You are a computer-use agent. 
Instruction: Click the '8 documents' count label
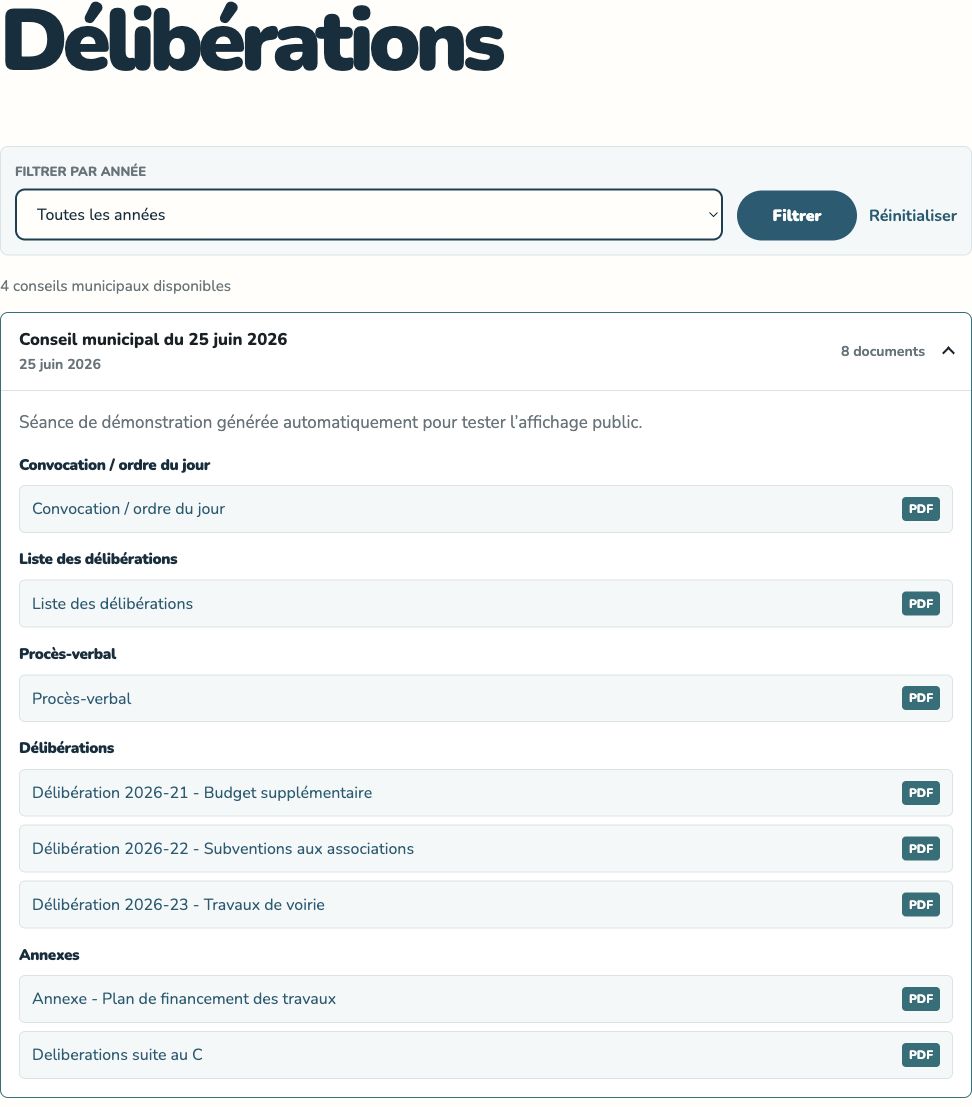pos(882,351)
